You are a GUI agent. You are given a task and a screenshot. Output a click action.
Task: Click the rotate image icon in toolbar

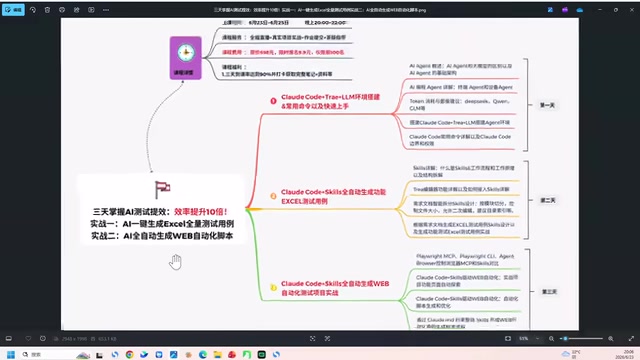click(x=33, y=10)
